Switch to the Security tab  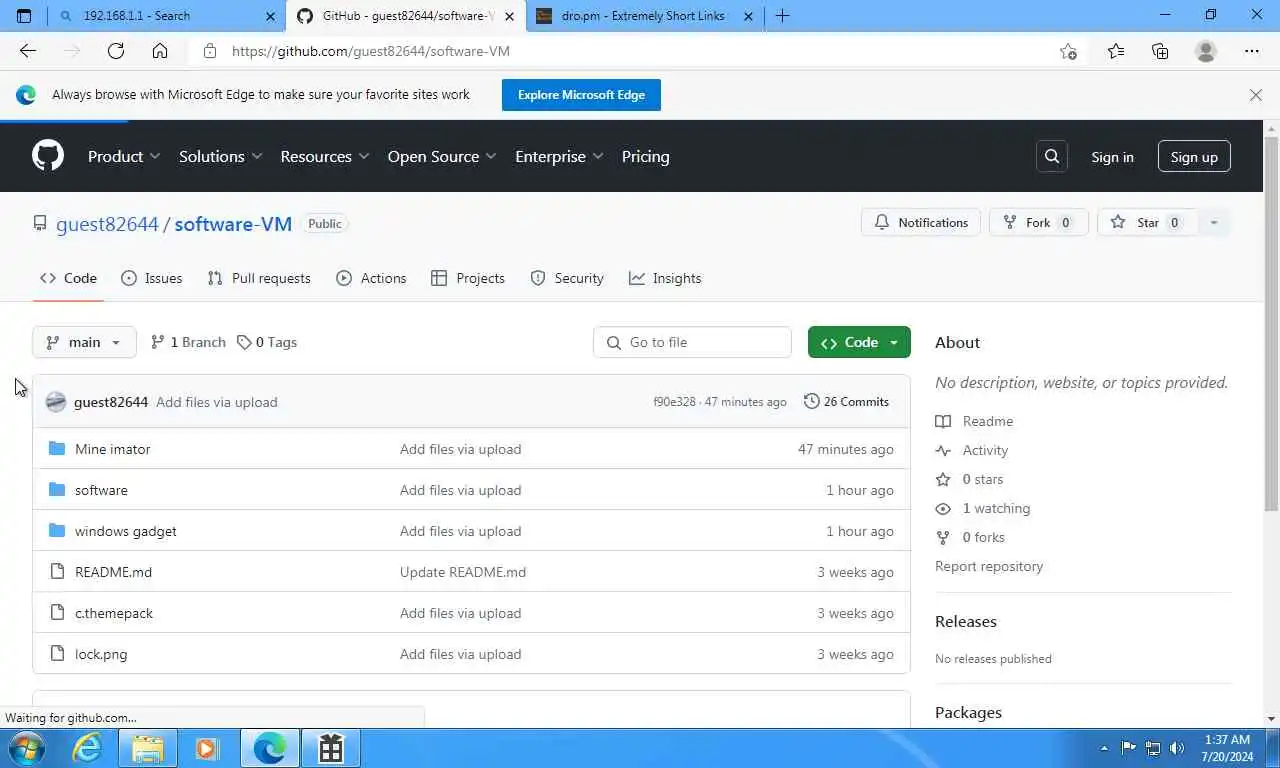pyautogui.click(x=567, y=278)
